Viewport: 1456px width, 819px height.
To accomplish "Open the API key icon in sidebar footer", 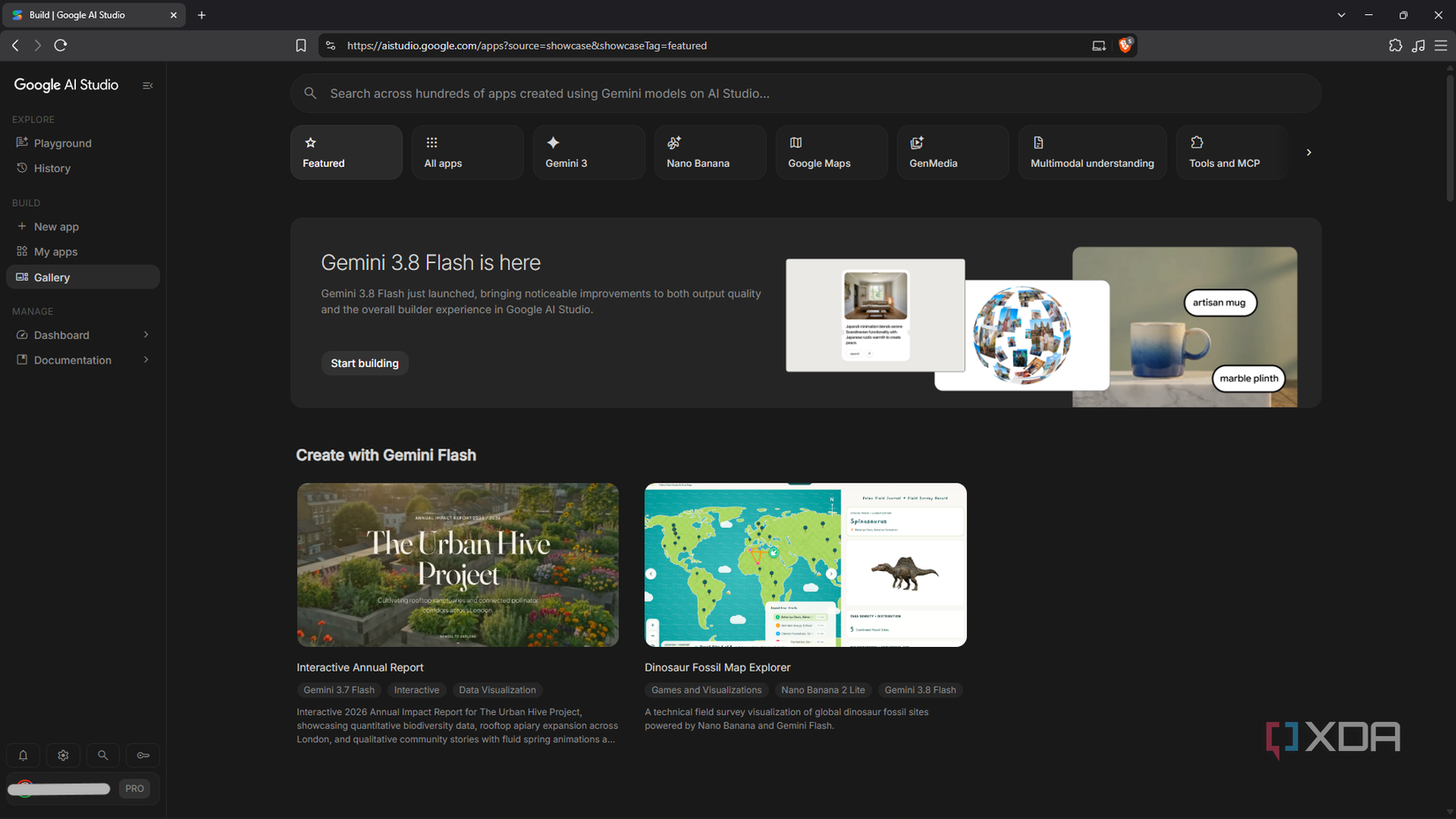I will tap(143, 755).
